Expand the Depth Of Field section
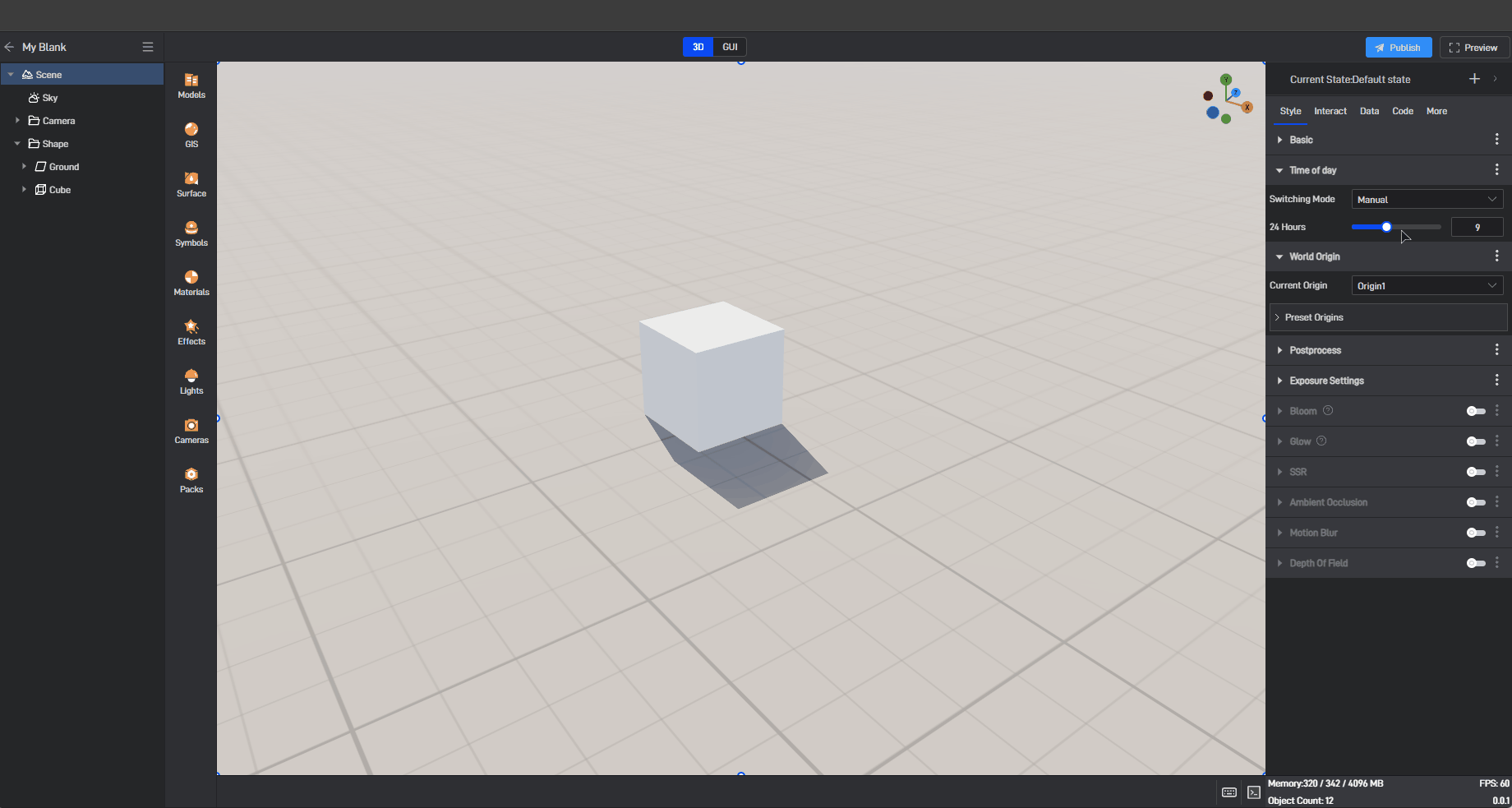Viewport: 1512px width, 808px height. point(1280,563)
